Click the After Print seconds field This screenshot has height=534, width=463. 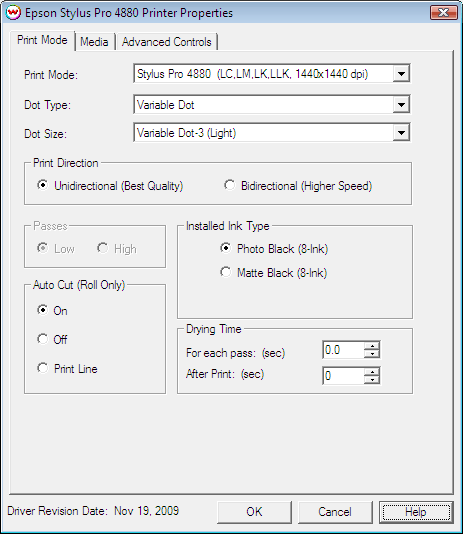click(343, 376)
